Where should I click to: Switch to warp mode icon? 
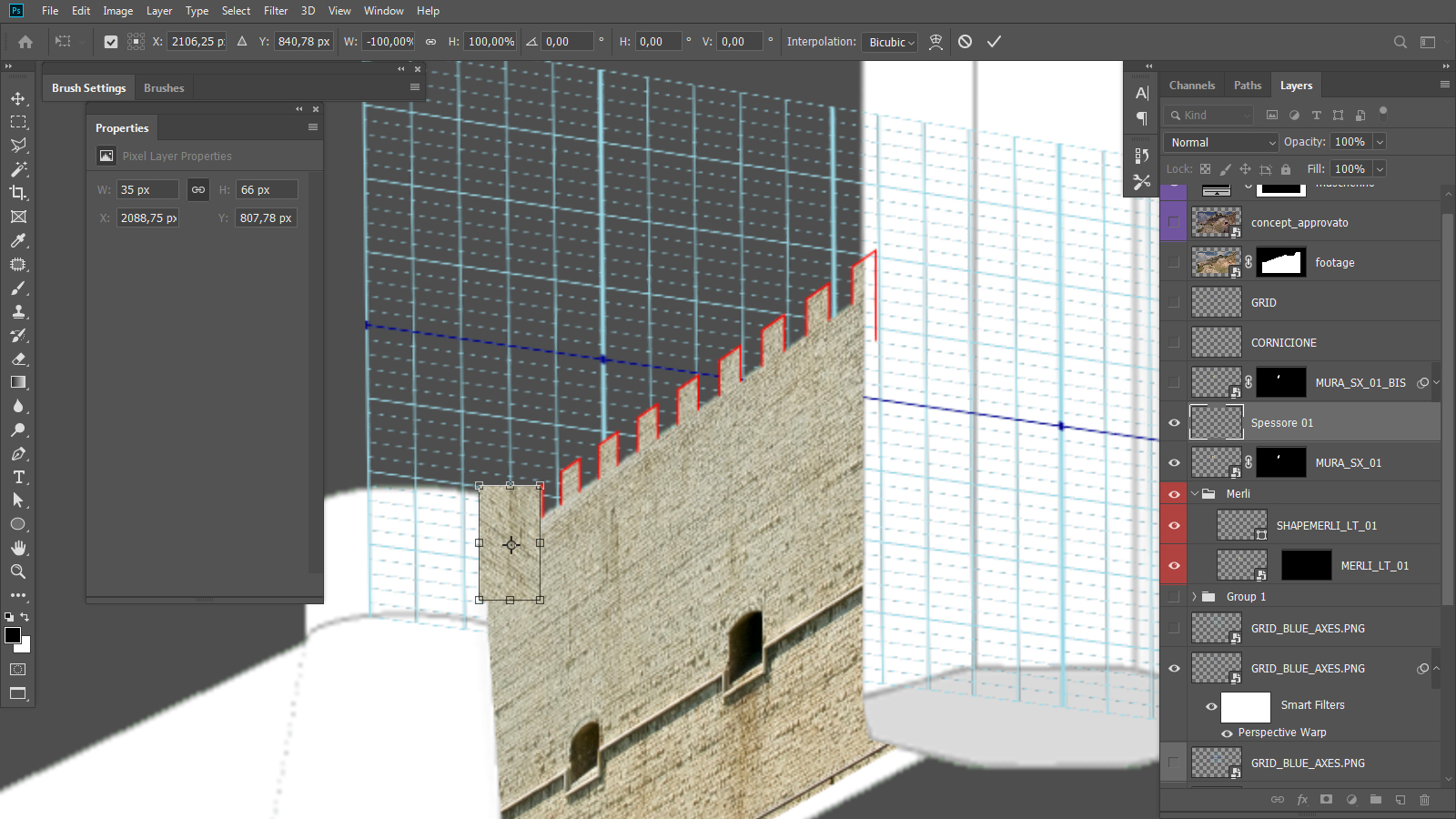click(x=935, y=42)
